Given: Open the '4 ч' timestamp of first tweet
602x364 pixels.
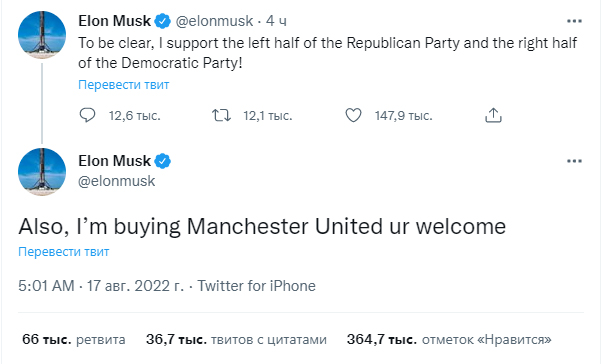Looking at the screenshot, I should click(x=276, y=21).
